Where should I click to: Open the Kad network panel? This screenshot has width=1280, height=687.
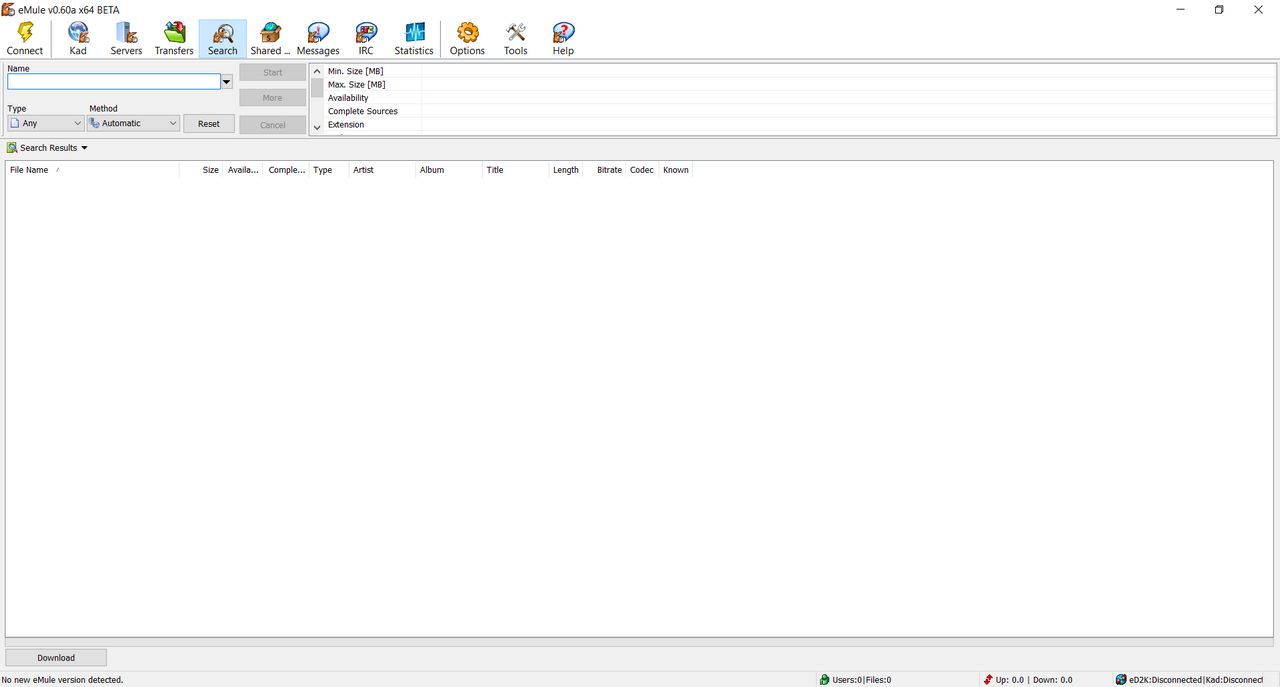pos(77,37)
